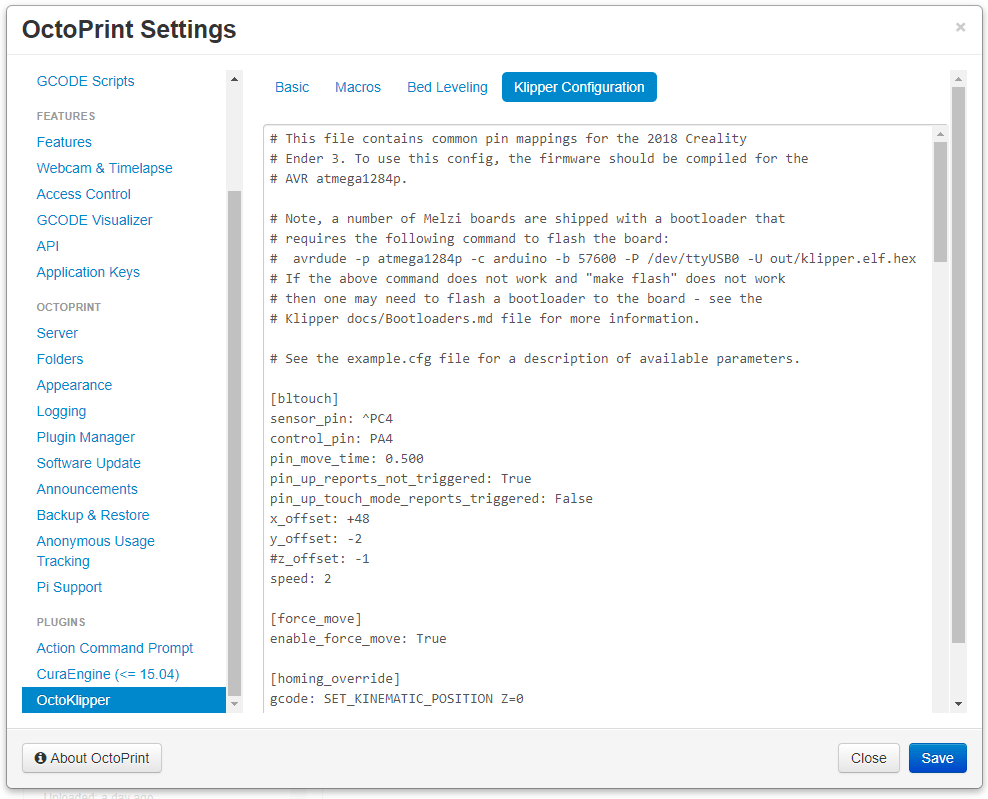Open the Features settings section
The image size is (988, 799).
[64, 142]
